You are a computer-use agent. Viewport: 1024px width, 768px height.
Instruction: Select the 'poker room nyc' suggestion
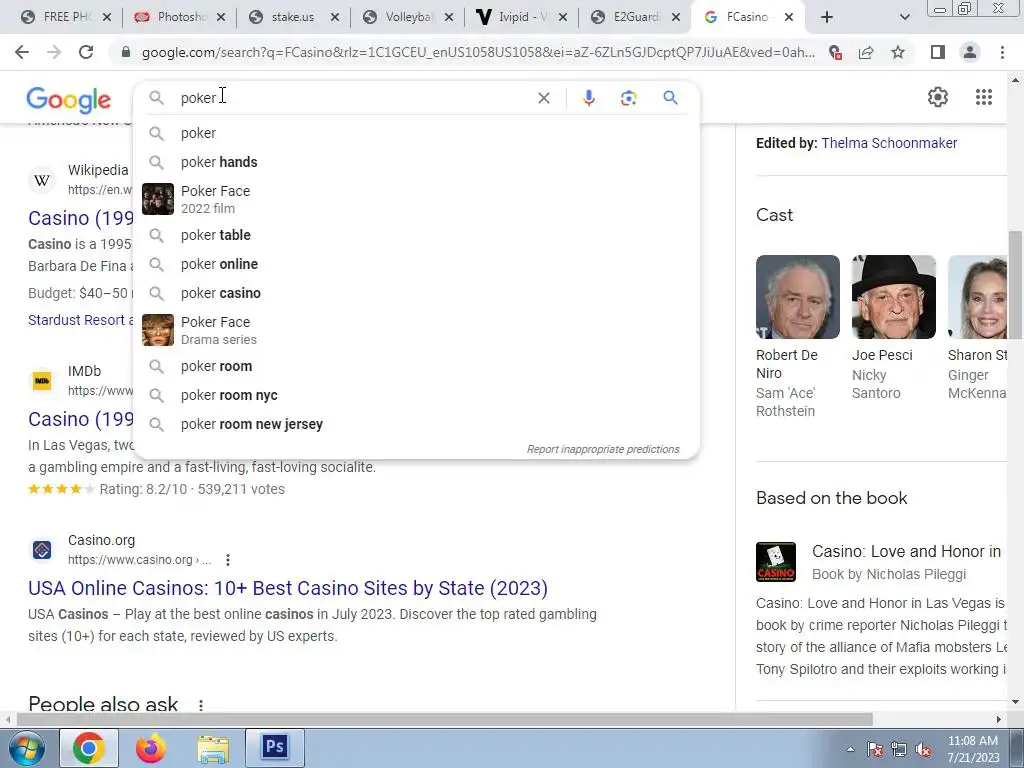[416, 395]
